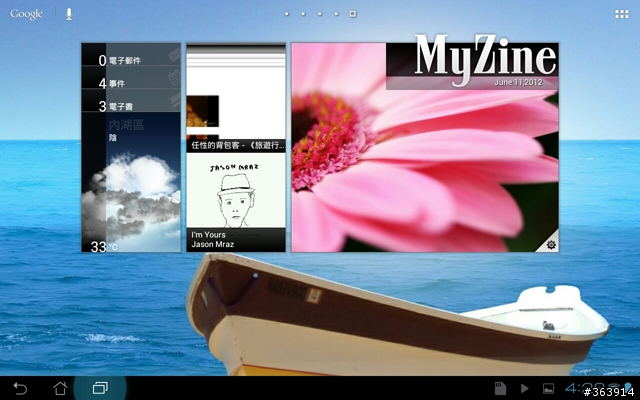This screenshot has width=640, height=400.
Task: Open the 事件 events row
Action: pos(131,78)
